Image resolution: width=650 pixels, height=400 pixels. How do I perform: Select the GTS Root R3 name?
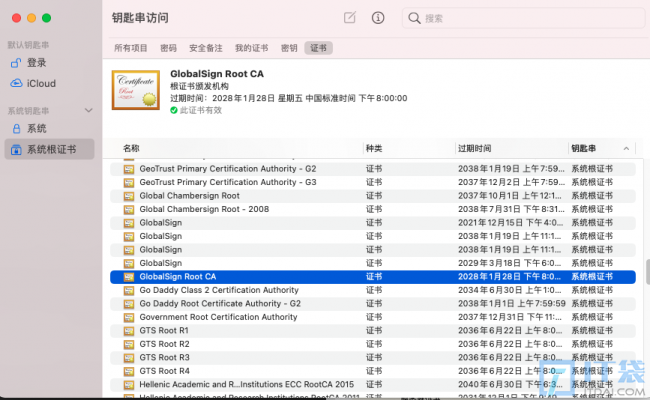164,357
